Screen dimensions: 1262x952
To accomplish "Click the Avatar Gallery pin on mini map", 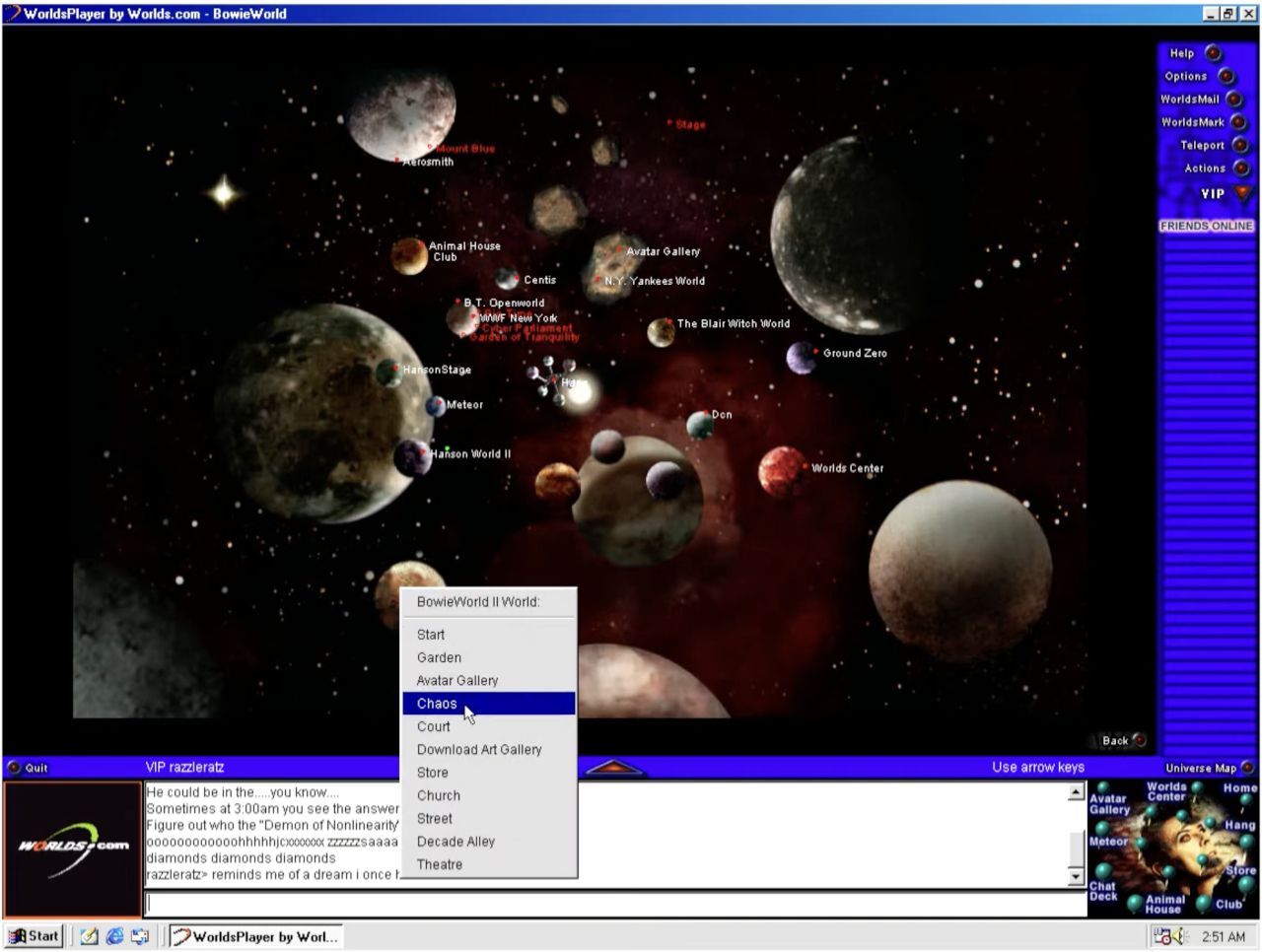I will [1104, 788].
